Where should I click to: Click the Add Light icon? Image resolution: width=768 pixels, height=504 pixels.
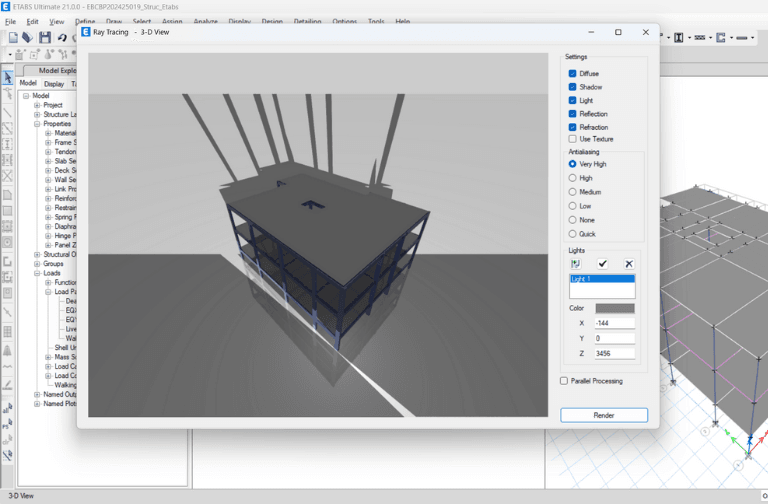click(x=576, y=264)
